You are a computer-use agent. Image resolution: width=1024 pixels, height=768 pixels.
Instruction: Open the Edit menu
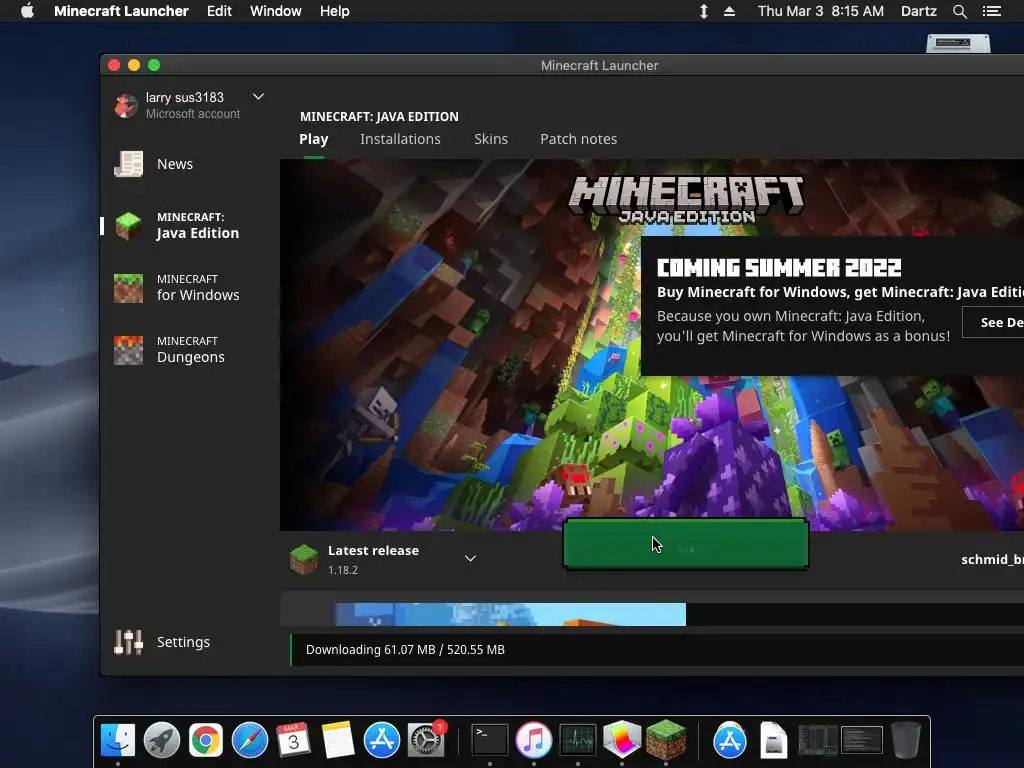219,11
